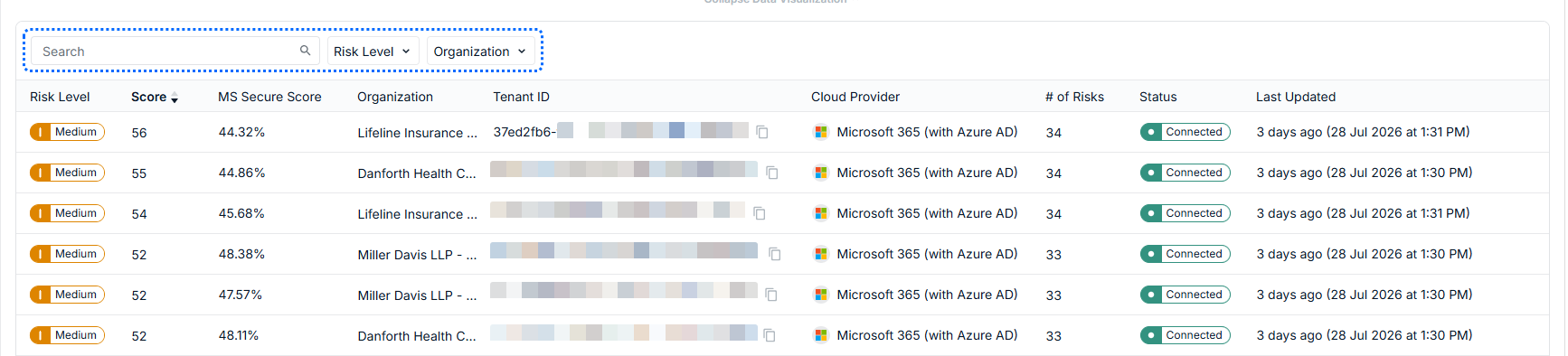Click Connected status in 47.57% row

[x=1185, y=295]
